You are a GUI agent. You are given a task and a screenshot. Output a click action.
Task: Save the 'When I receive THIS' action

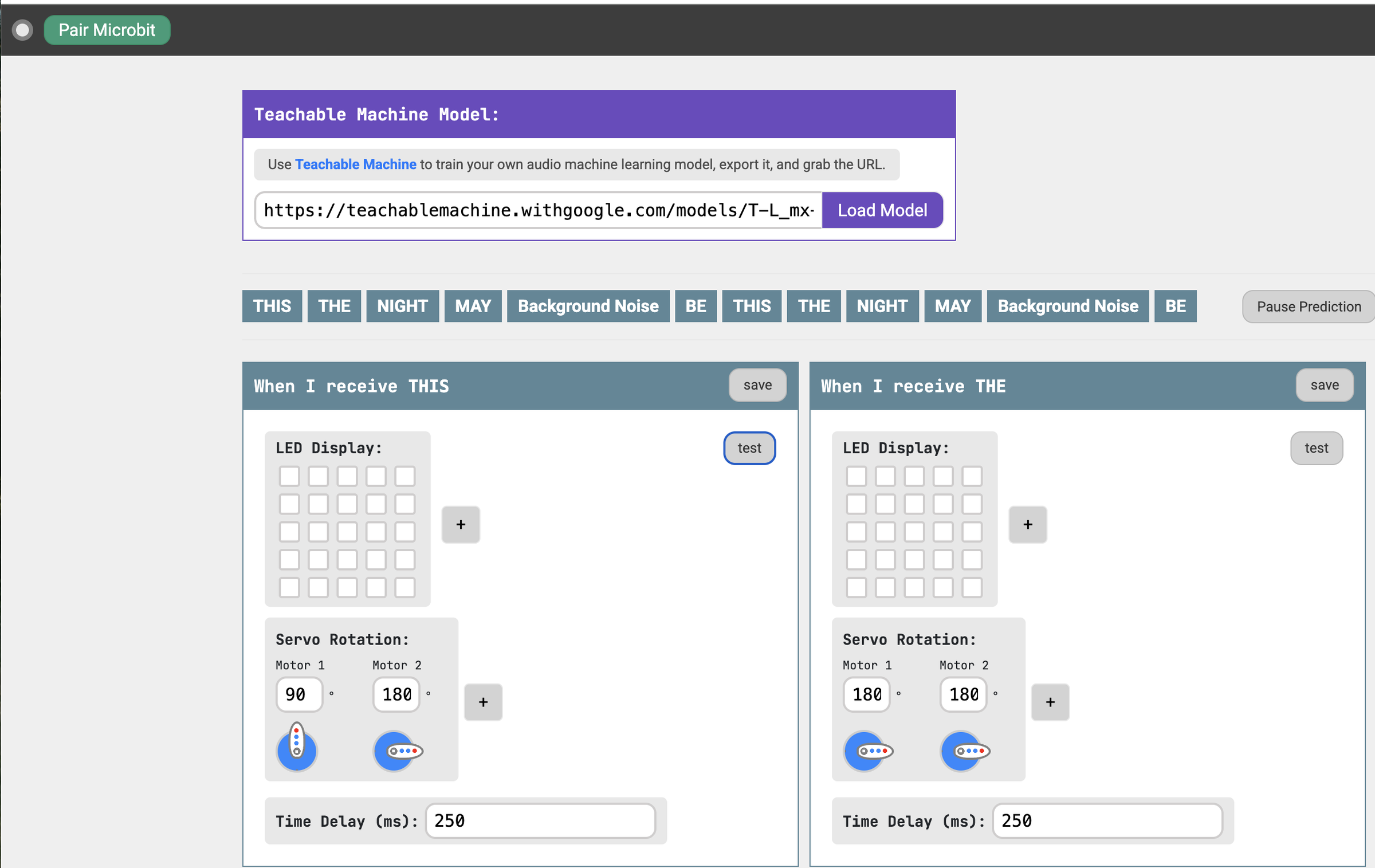(x=757, y=385)
